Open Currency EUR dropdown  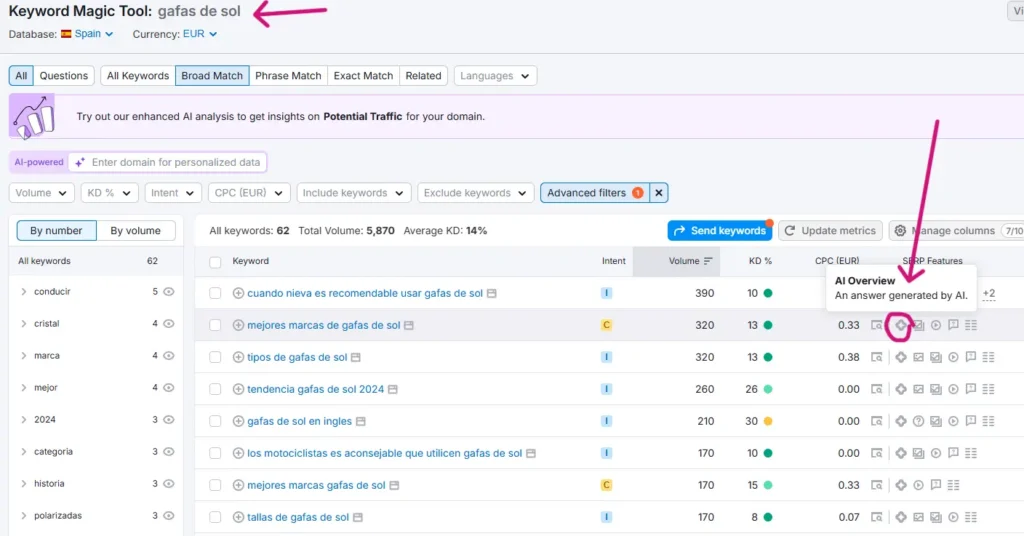click(200, 34)
